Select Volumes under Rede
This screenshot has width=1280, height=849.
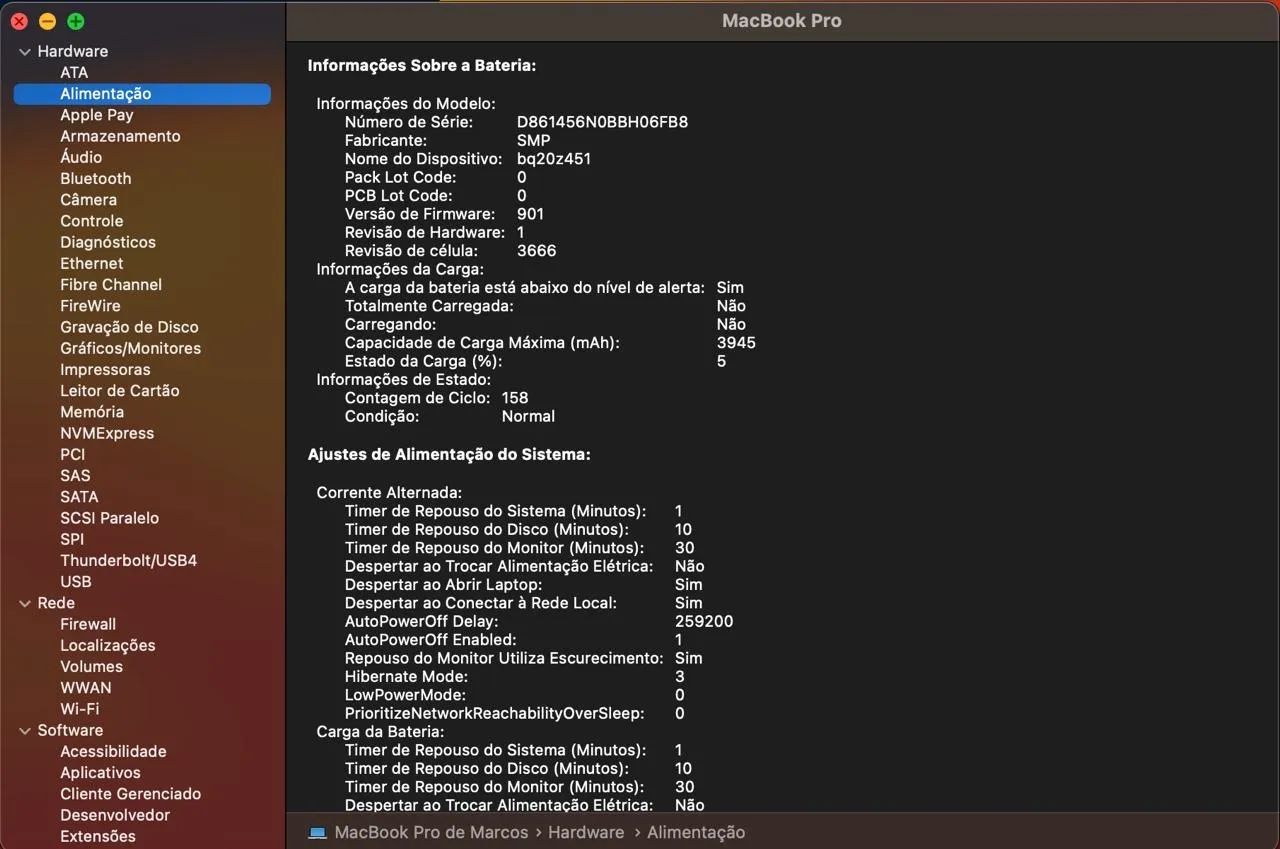91,667
